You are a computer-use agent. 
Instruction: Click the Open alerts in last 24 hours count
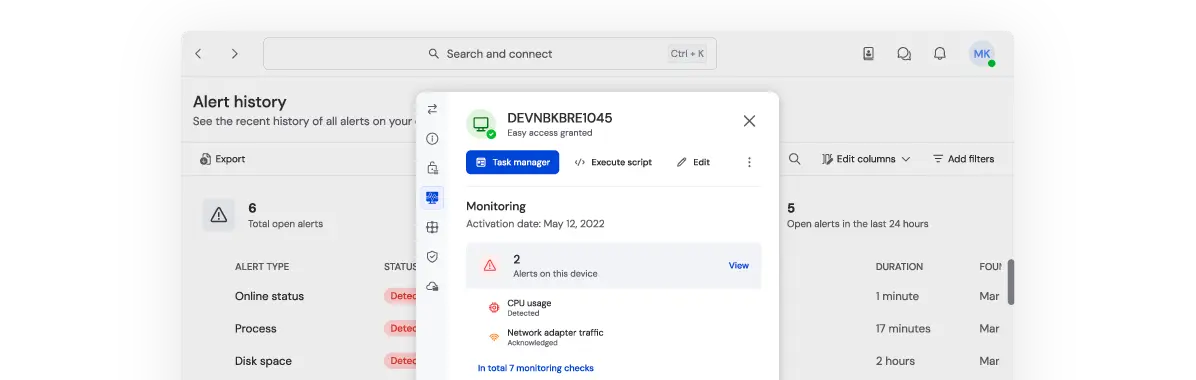click(x=791, y=208)
